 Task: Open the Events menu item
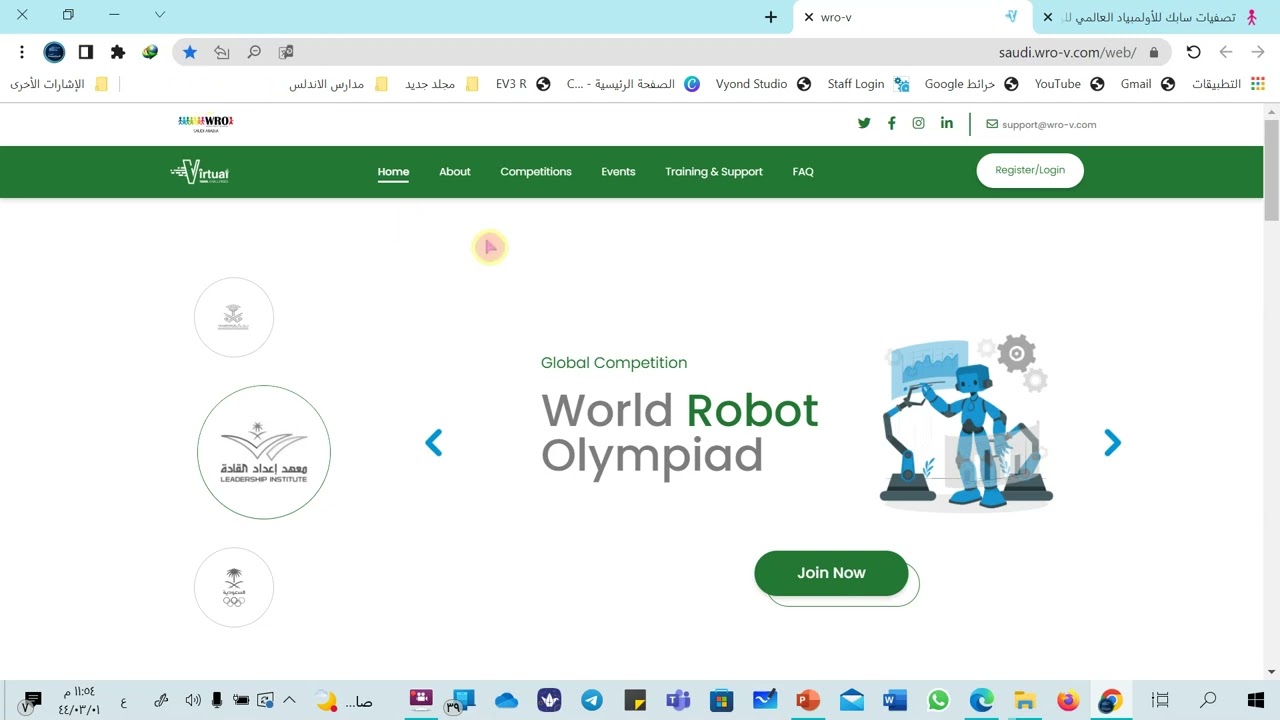pos(618,172)
